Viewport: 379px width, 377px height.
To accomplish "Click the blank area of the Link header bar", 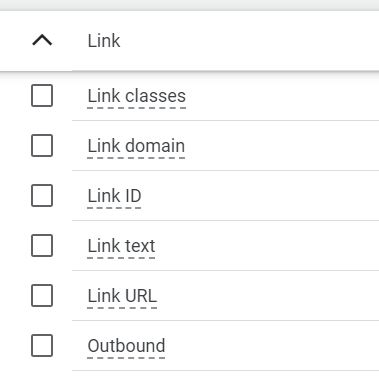I will coord(250,41).
